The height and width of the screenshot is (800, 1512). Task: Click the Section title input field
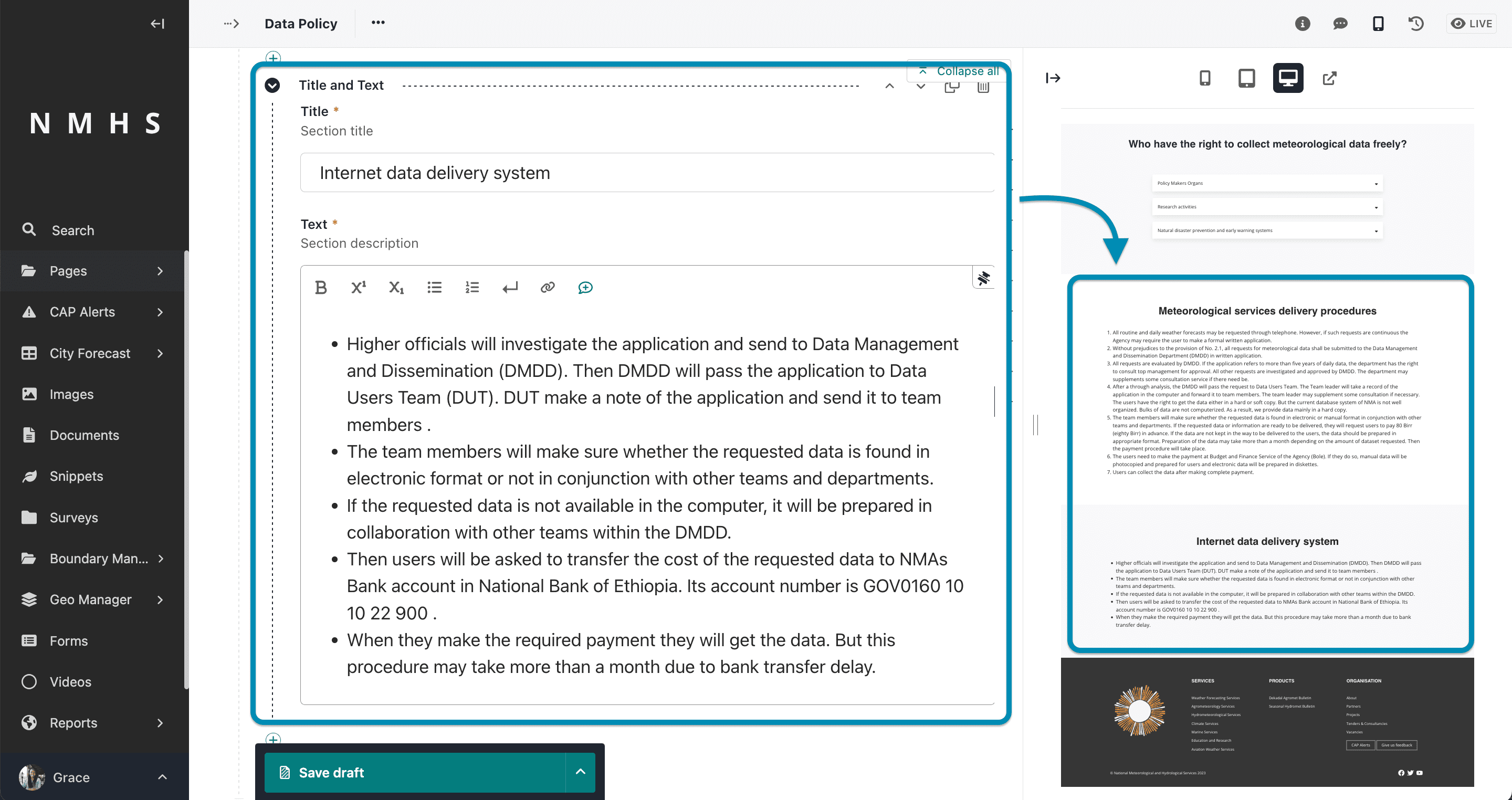point(647,173)
